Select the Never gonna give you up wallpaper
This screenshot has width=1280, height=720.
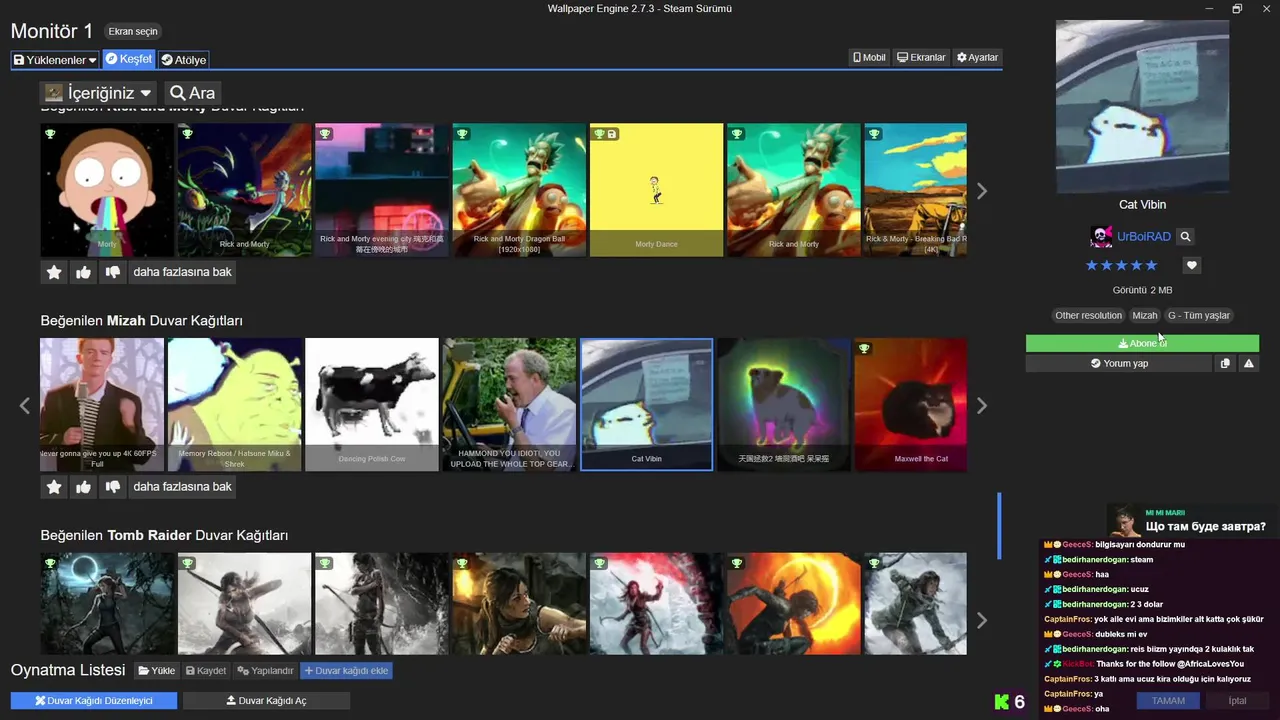[x=102, y=404]
